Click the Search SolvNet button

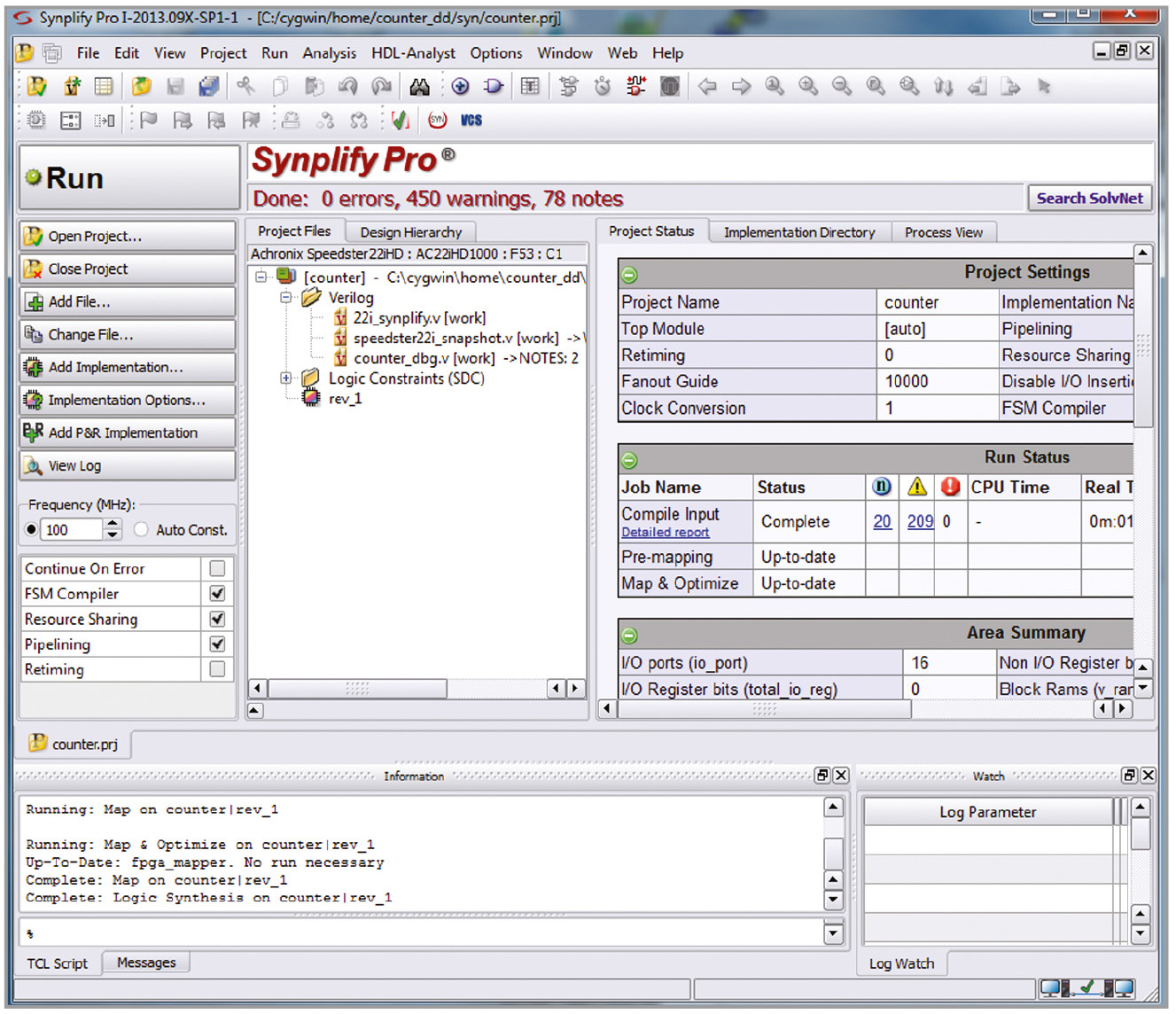pyautogui.click(x=1089, y=198)
